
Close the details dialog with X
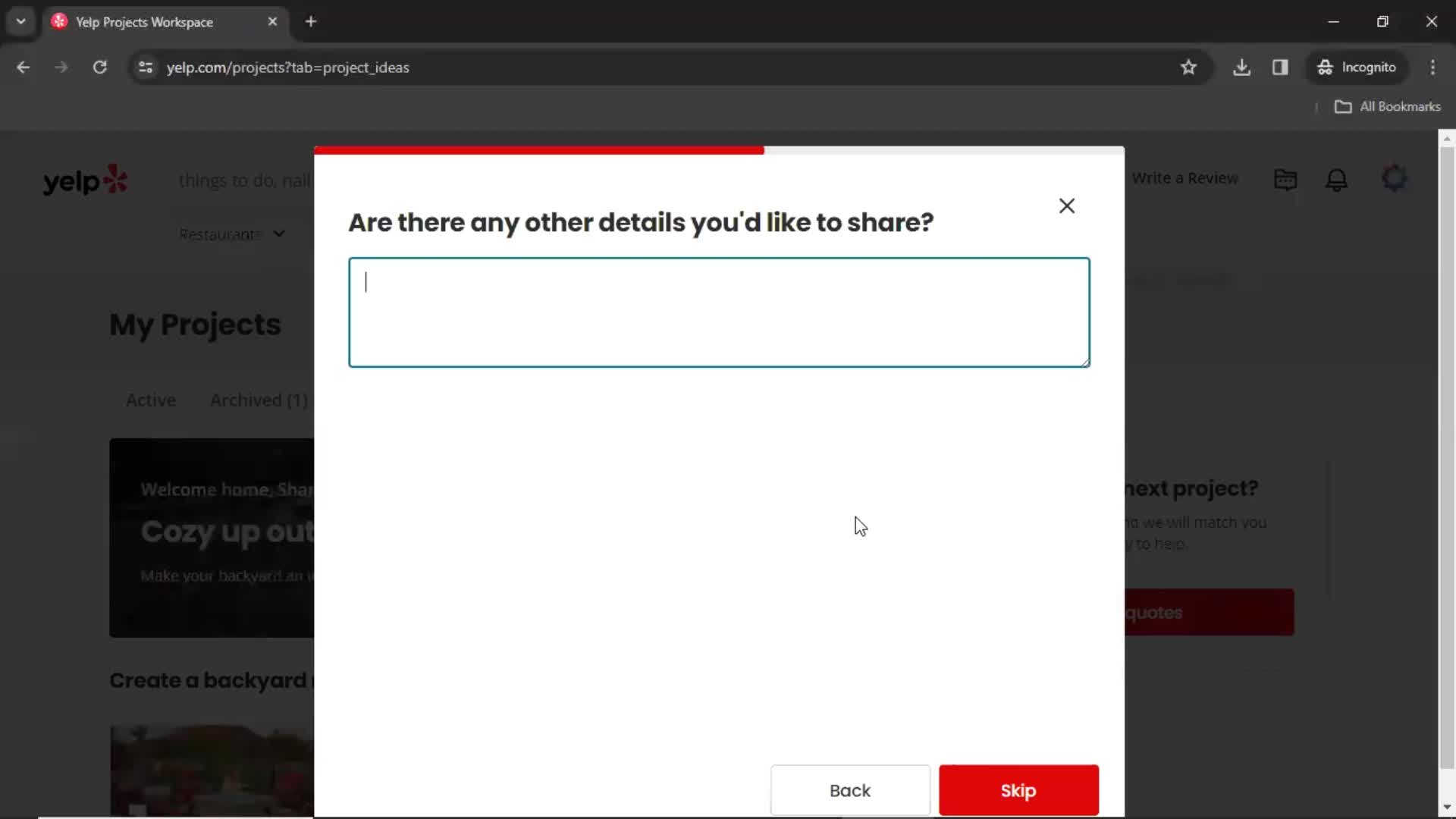point(1066,205)
